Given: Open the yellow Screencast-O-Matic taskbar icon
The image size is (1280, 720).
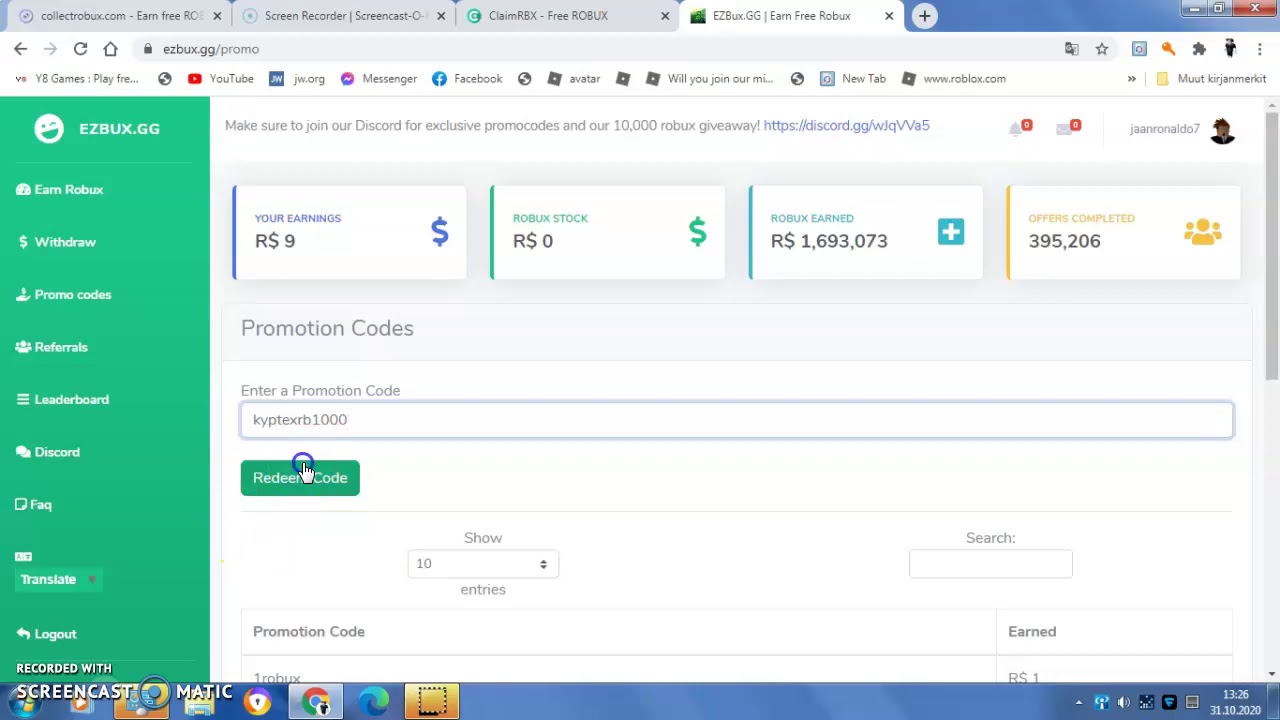Looking at the screenshot, I should 432,702.
